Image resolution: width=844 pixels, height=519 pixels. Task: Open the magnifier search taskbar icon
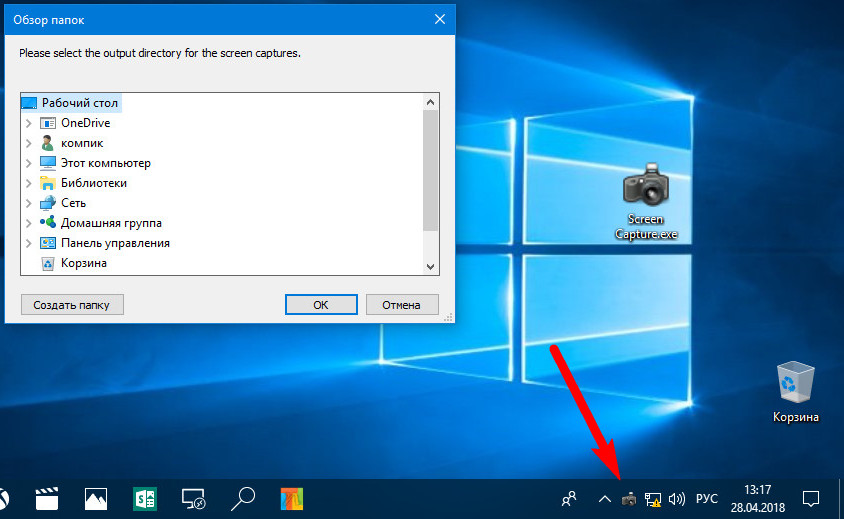tap(243, 499)
